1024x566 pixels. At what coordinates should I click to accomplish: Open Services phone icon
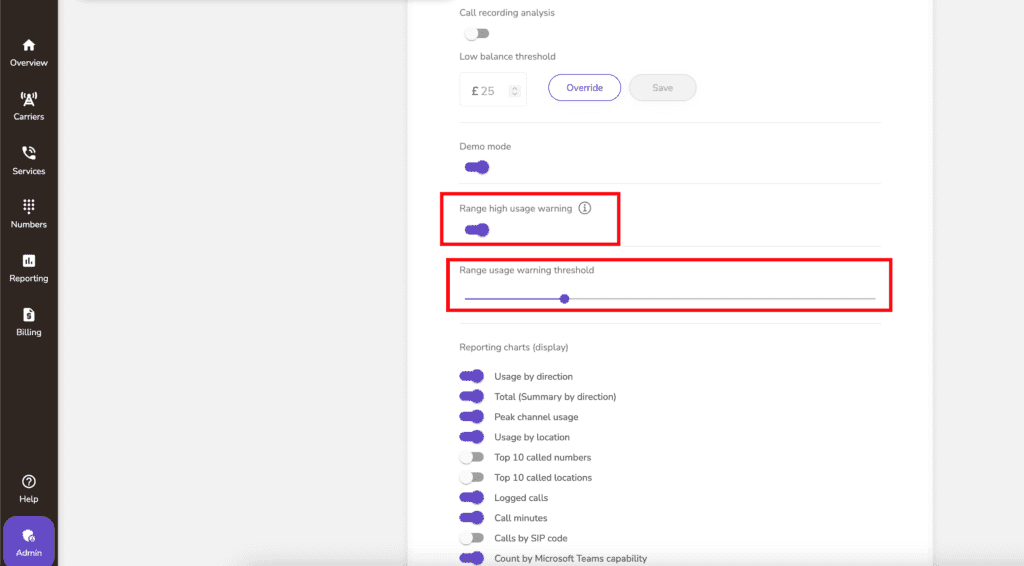coord(29,153)
